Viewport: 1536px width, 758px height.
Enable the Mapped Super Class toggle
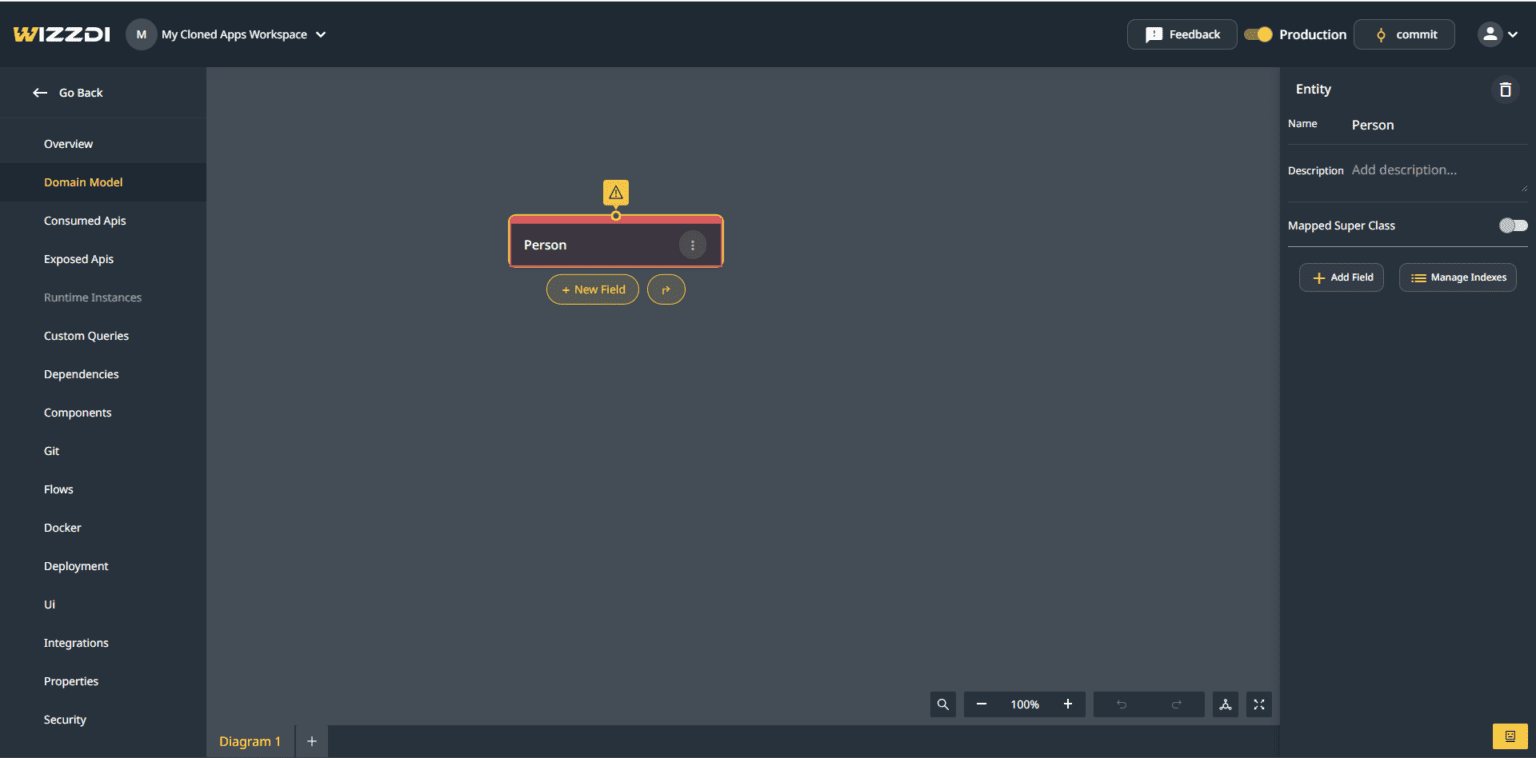[1513, 226]
